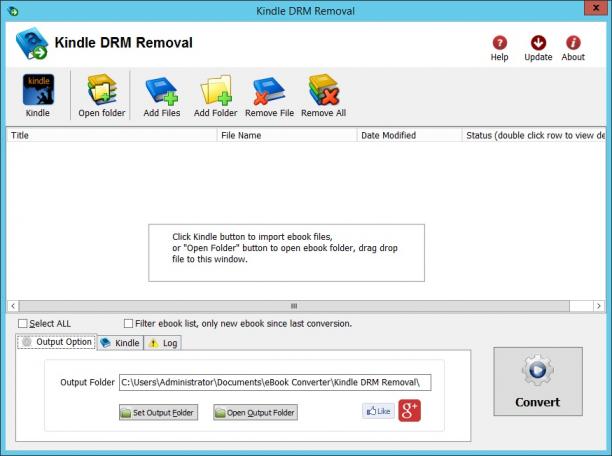Remove File from the list

tap(269, 96)
